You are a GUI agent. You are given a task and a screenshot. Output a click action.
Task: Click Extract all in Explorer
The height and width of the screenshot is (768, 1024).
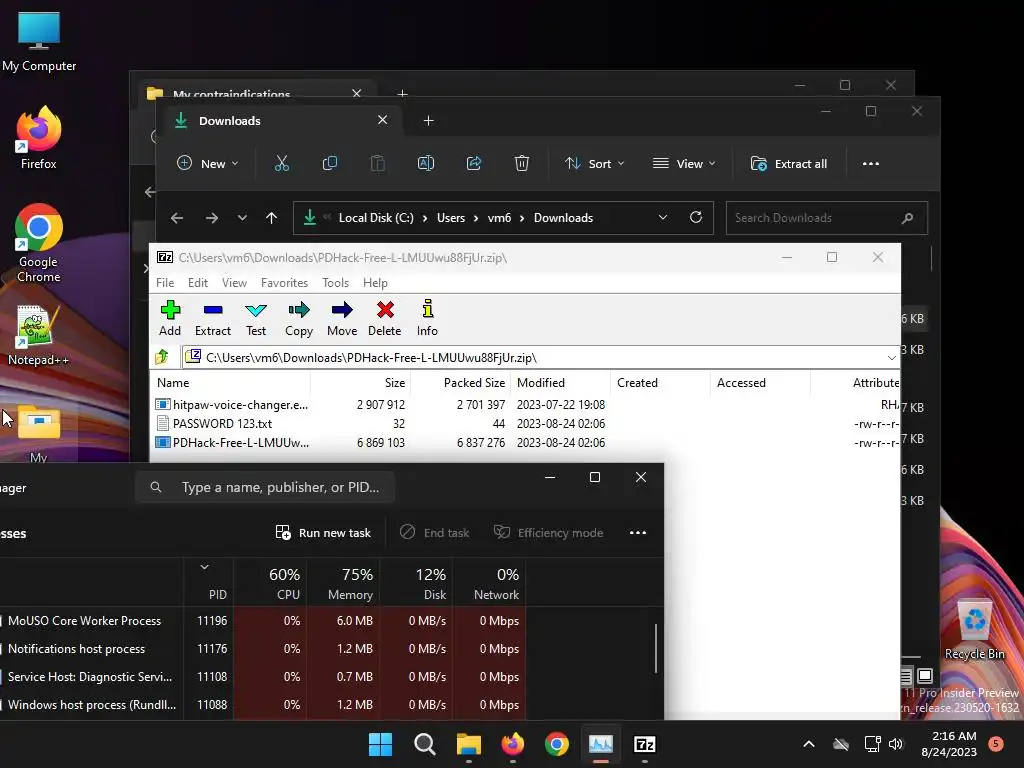[x=789, y=163]
